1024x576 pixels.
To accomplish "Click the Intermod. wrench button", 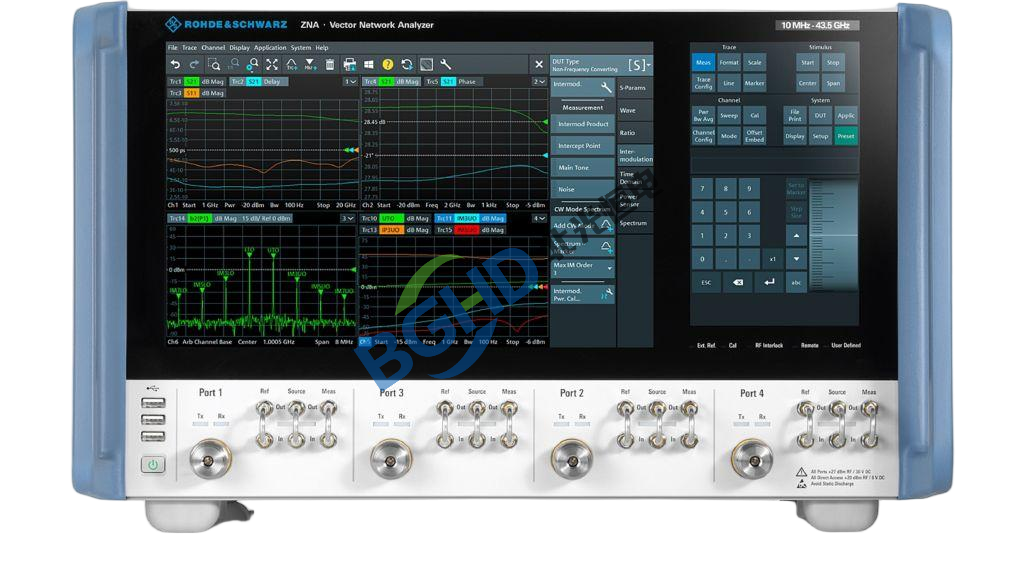I will click(x=583, y=86).
